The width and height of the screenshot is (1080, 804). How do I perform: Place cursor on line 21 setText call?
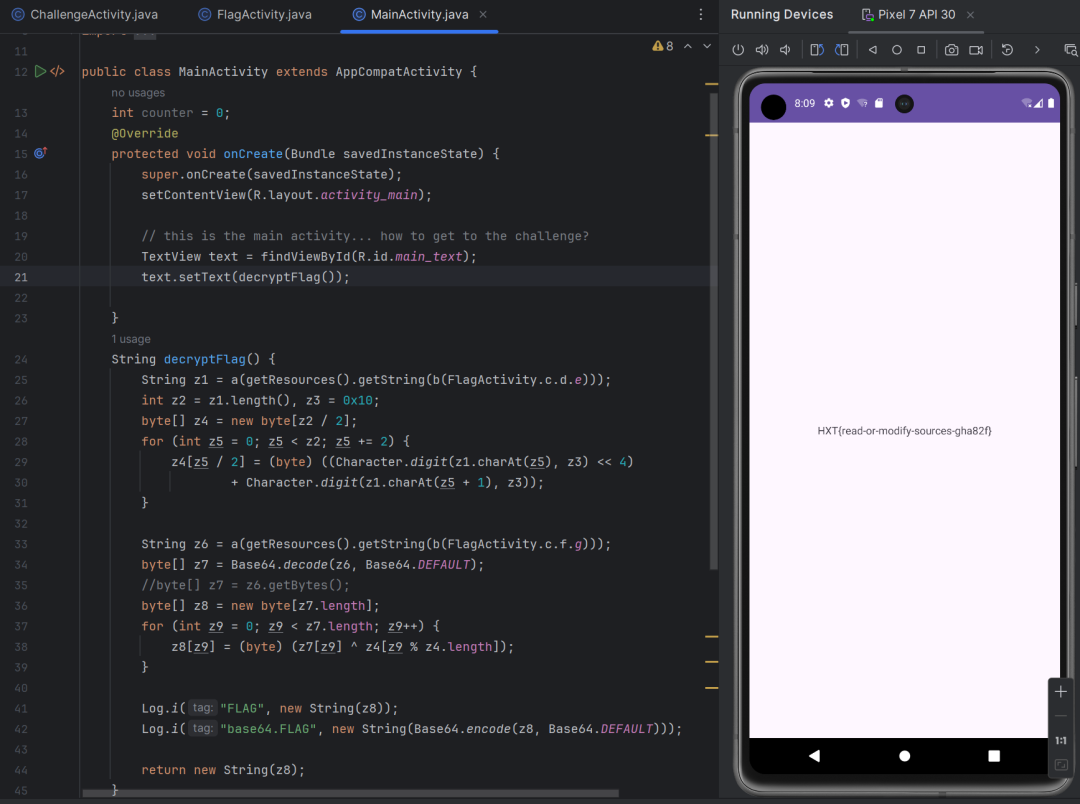coord(245,277)
